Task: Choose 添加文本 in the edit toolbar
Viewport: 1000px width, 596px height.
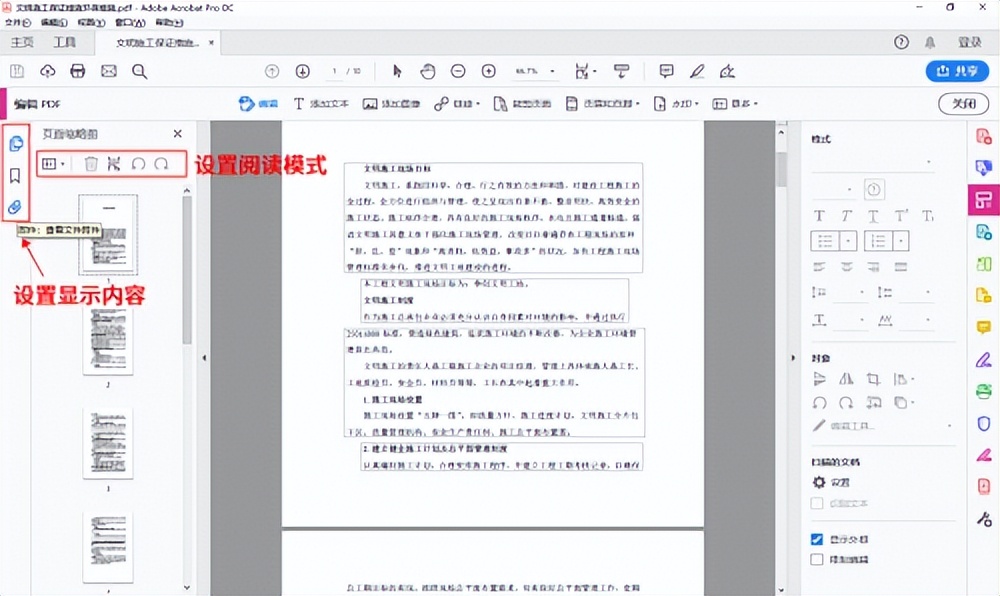Action: pos(321,104)
